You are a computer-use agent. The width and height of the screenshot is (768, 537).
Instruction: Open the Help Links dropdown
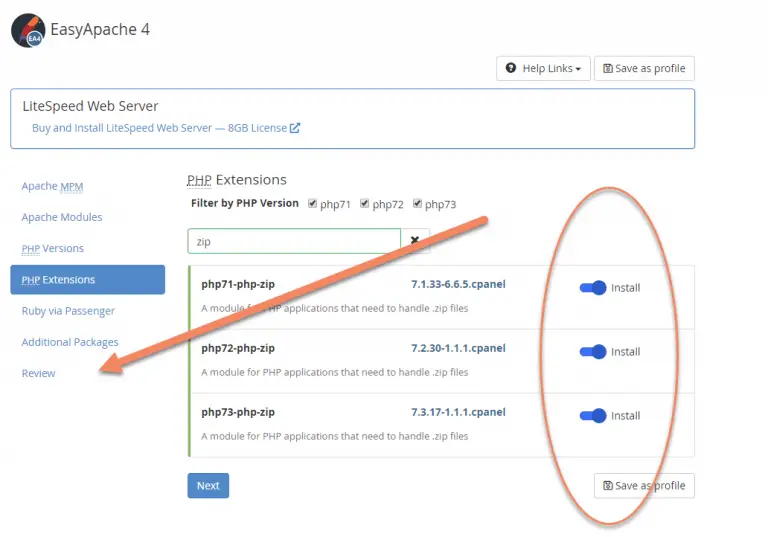click(543, 69)
